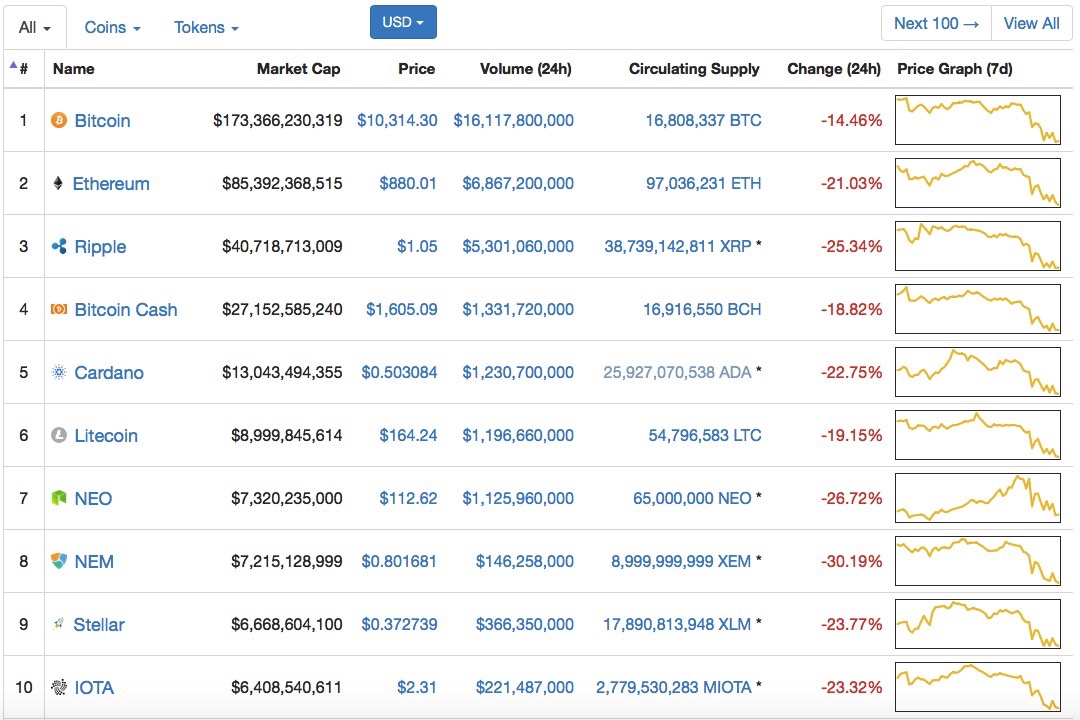
Task: Expand the Tokens filter dropdown
Action: [x=206, y=28]
